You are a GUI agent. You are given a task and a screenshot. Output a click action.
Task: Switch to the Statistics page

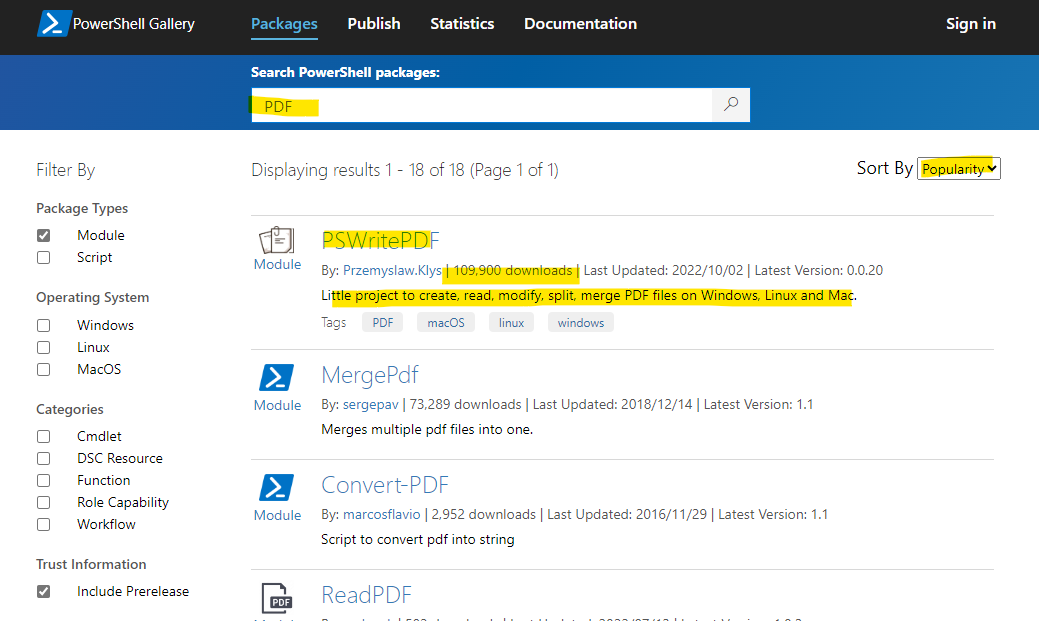[x=462, y=23]
